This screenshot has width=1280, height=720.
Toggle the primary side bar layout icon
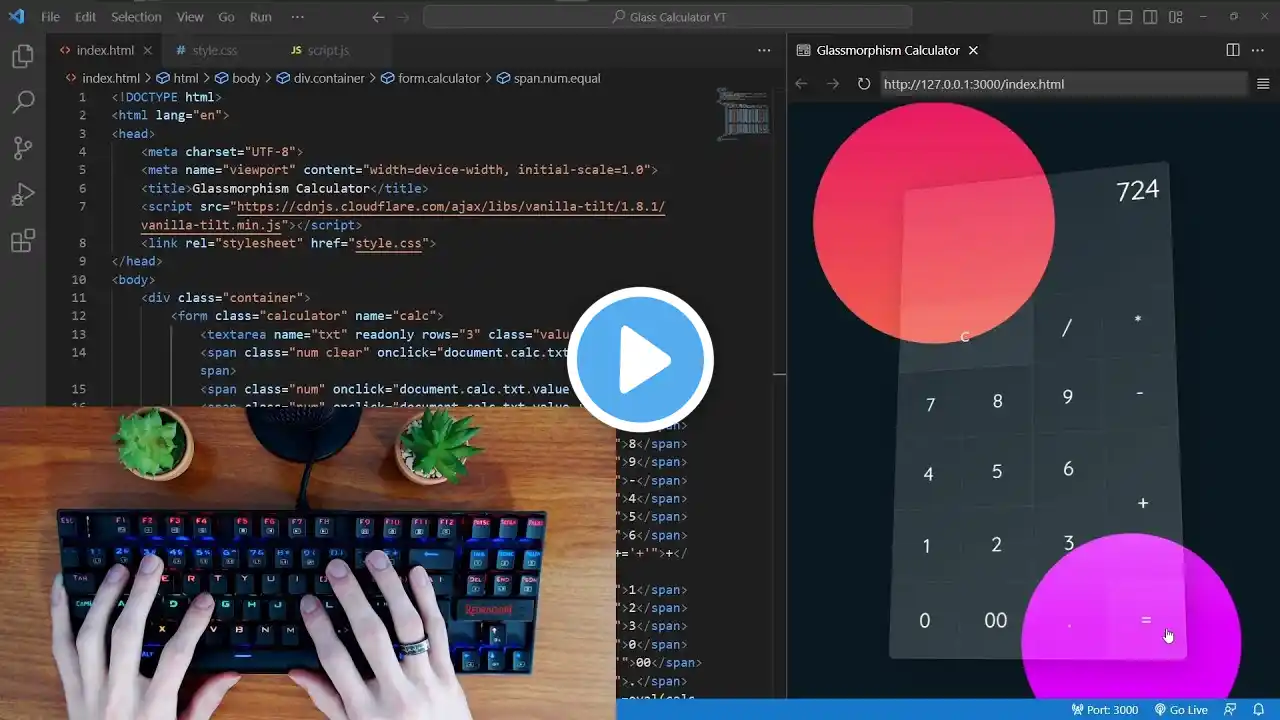(x=1100, y=17)
